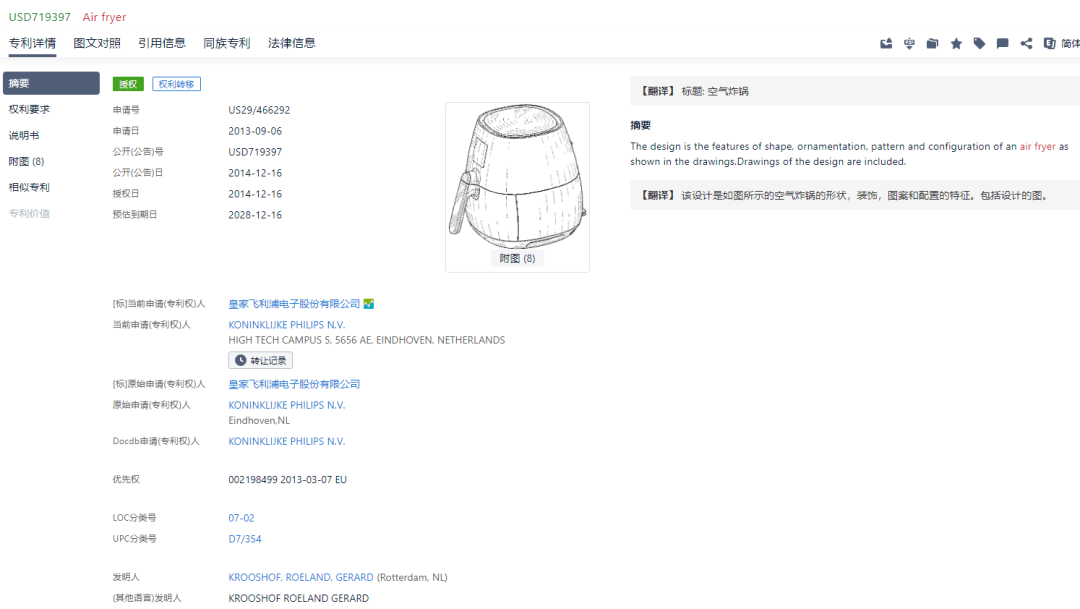Go to the 同族专利 tab

pyautogui.click(x=227, y=43)
